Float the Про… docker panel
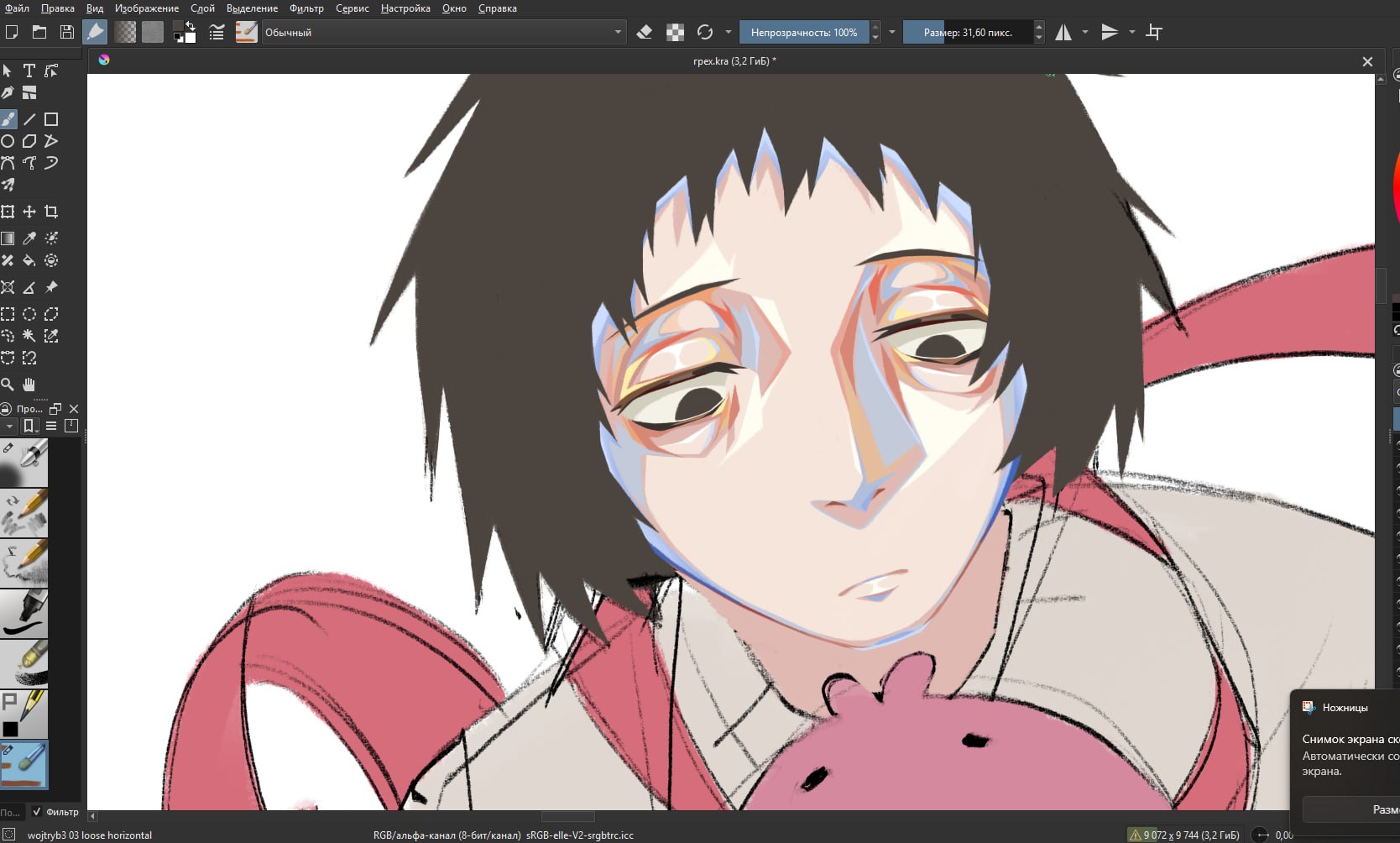The image size is (1400, 843). (55, 409)
